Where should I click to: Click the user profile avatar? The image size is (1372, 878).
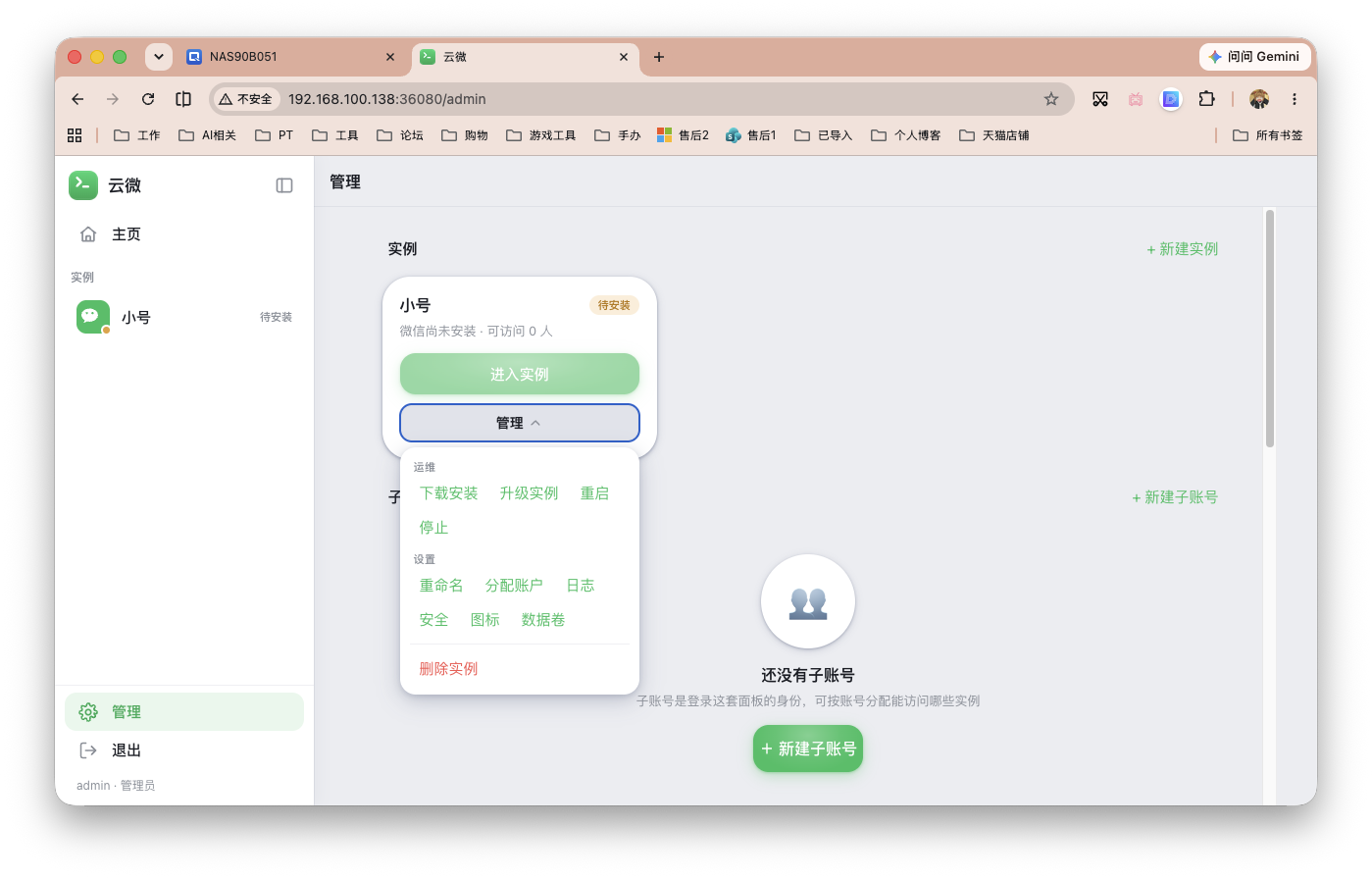tap(1259, 99)
